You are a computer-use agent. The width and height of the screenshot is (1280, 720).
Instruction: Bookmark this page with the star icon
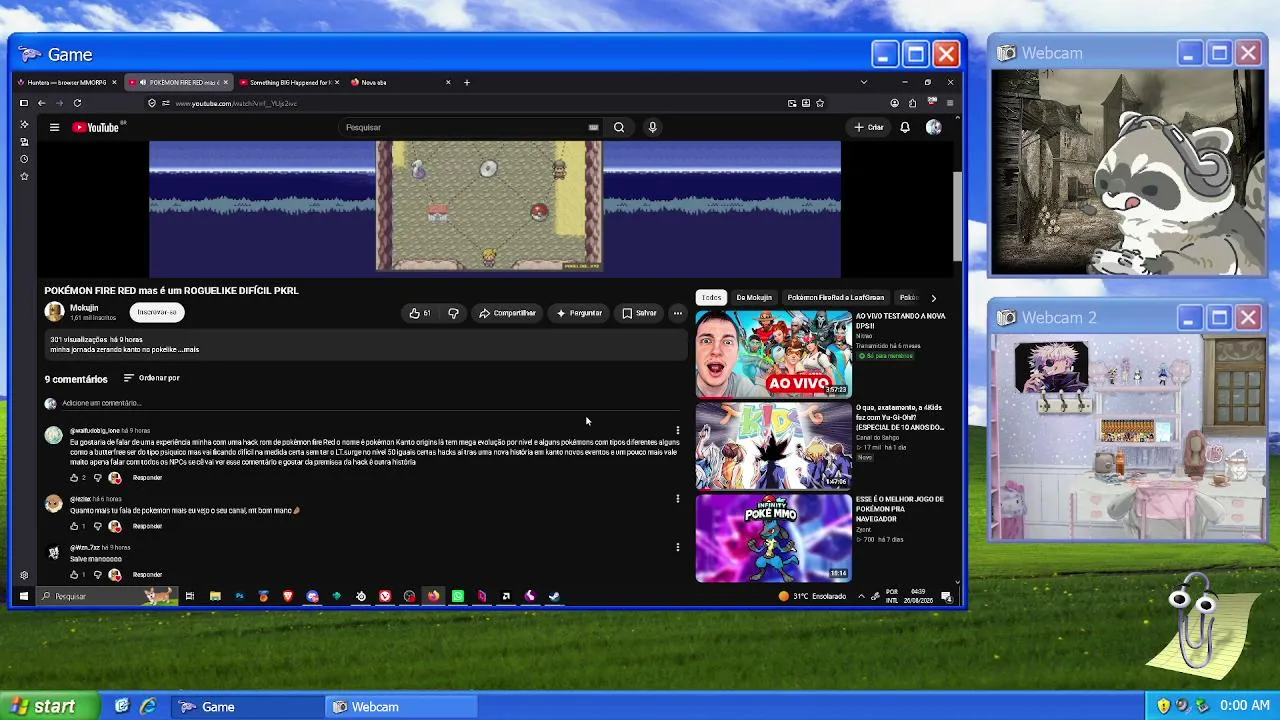coord(820,103)
